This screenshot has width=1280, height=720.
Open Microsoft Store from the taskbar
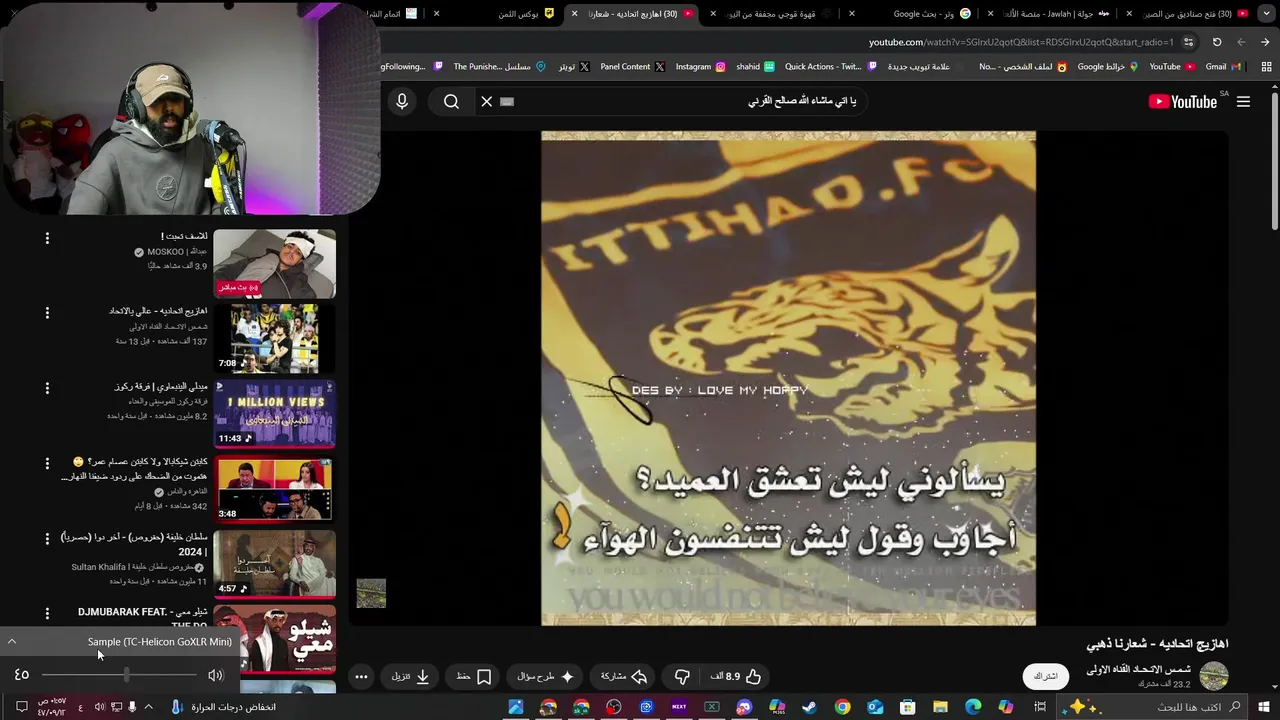click(908, 707)
